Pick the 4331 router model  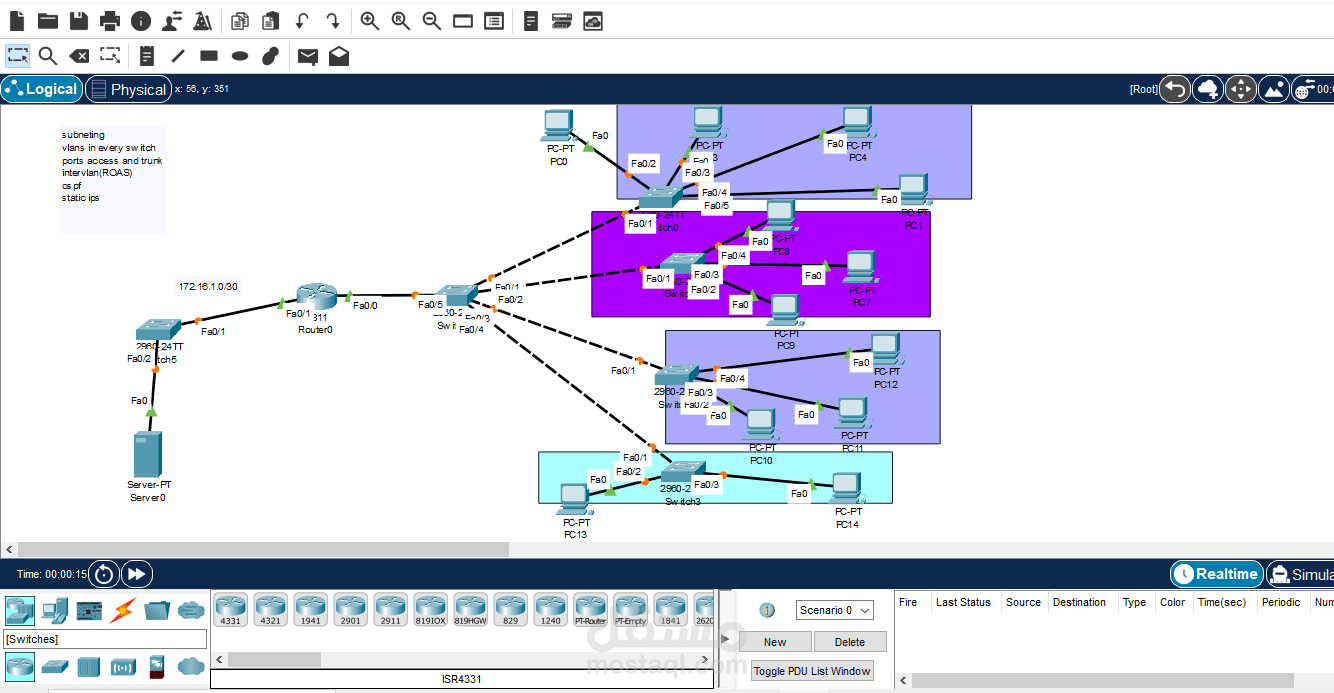(x=231, y=610)
